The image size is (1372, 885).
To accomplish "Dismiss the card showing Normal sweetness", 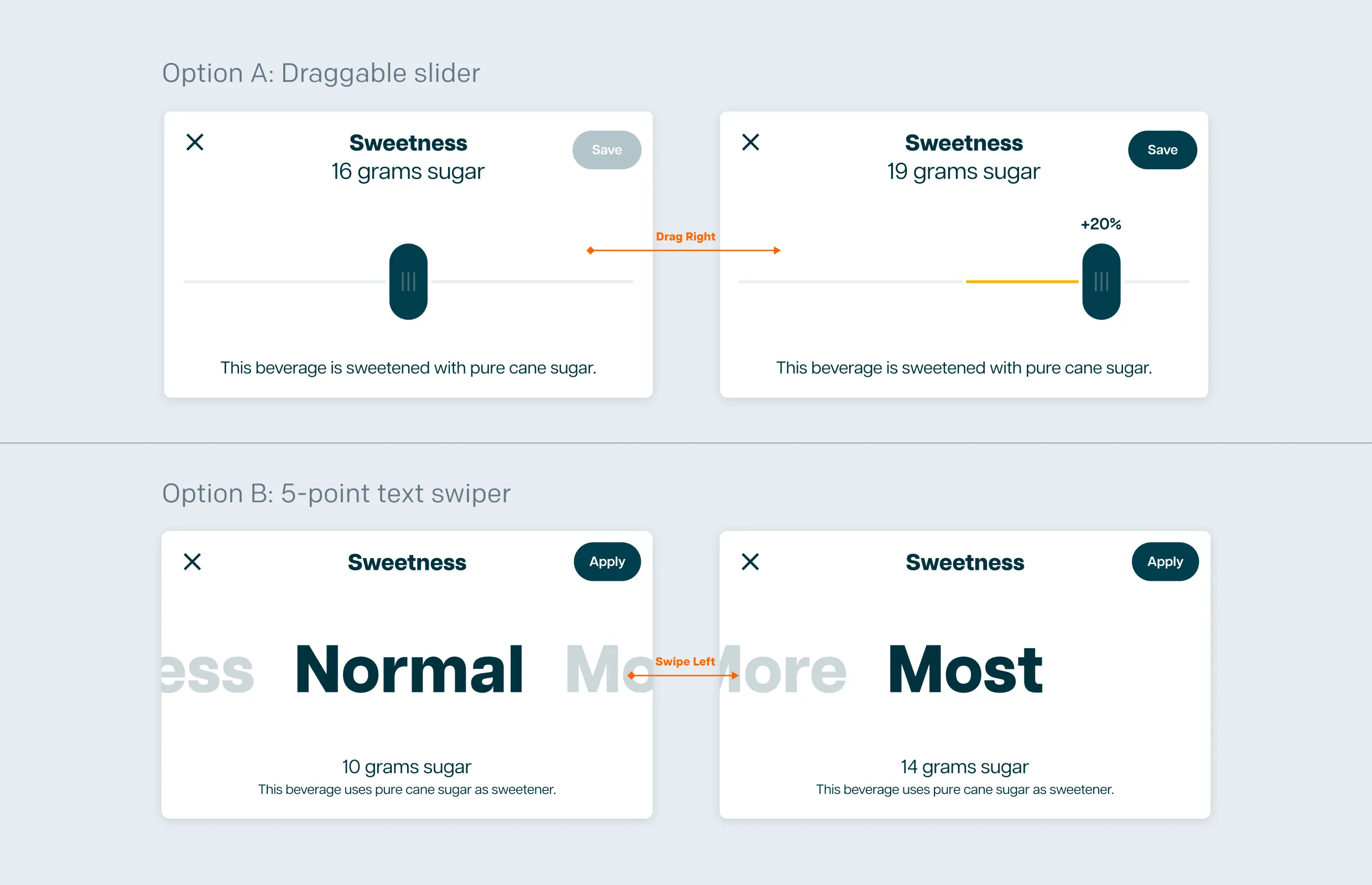I will click(x=193, y=561).
